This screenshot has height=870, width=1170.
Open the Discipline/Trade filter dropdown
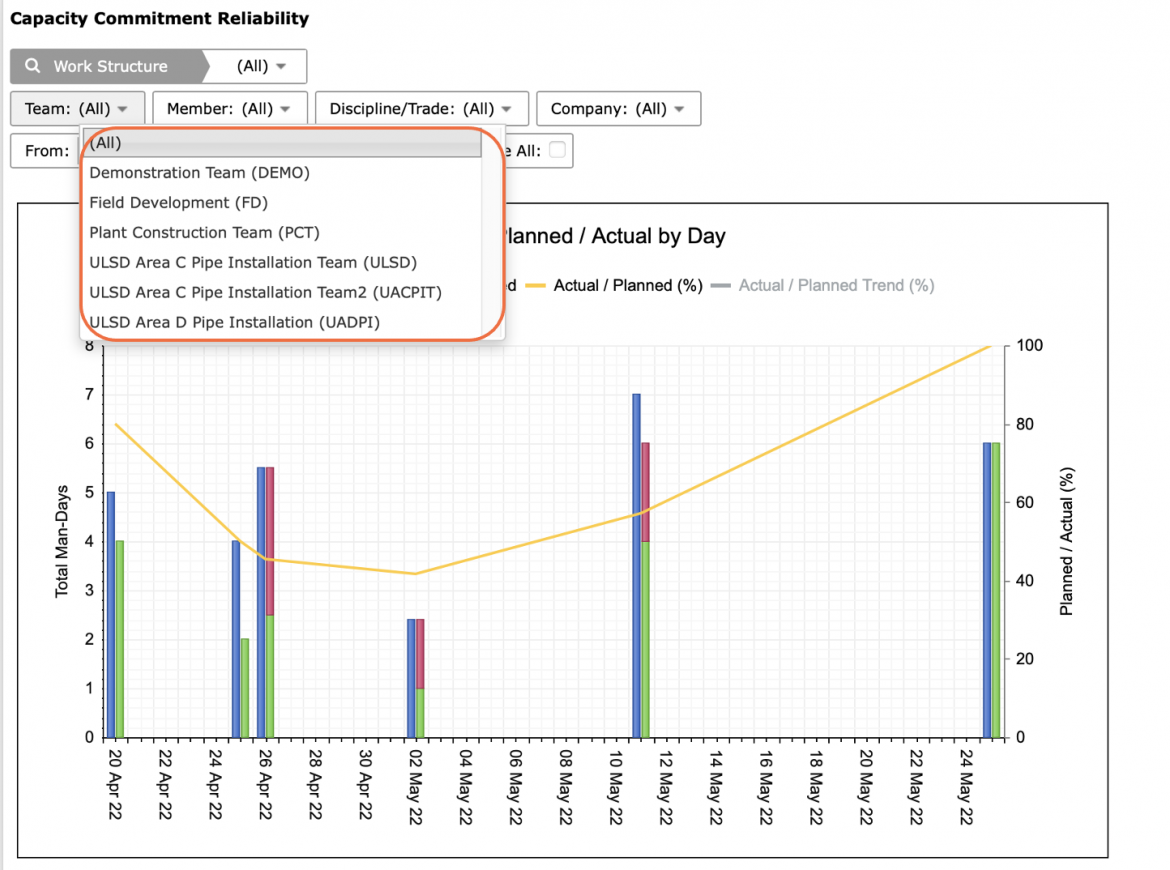tap(422, 109)
